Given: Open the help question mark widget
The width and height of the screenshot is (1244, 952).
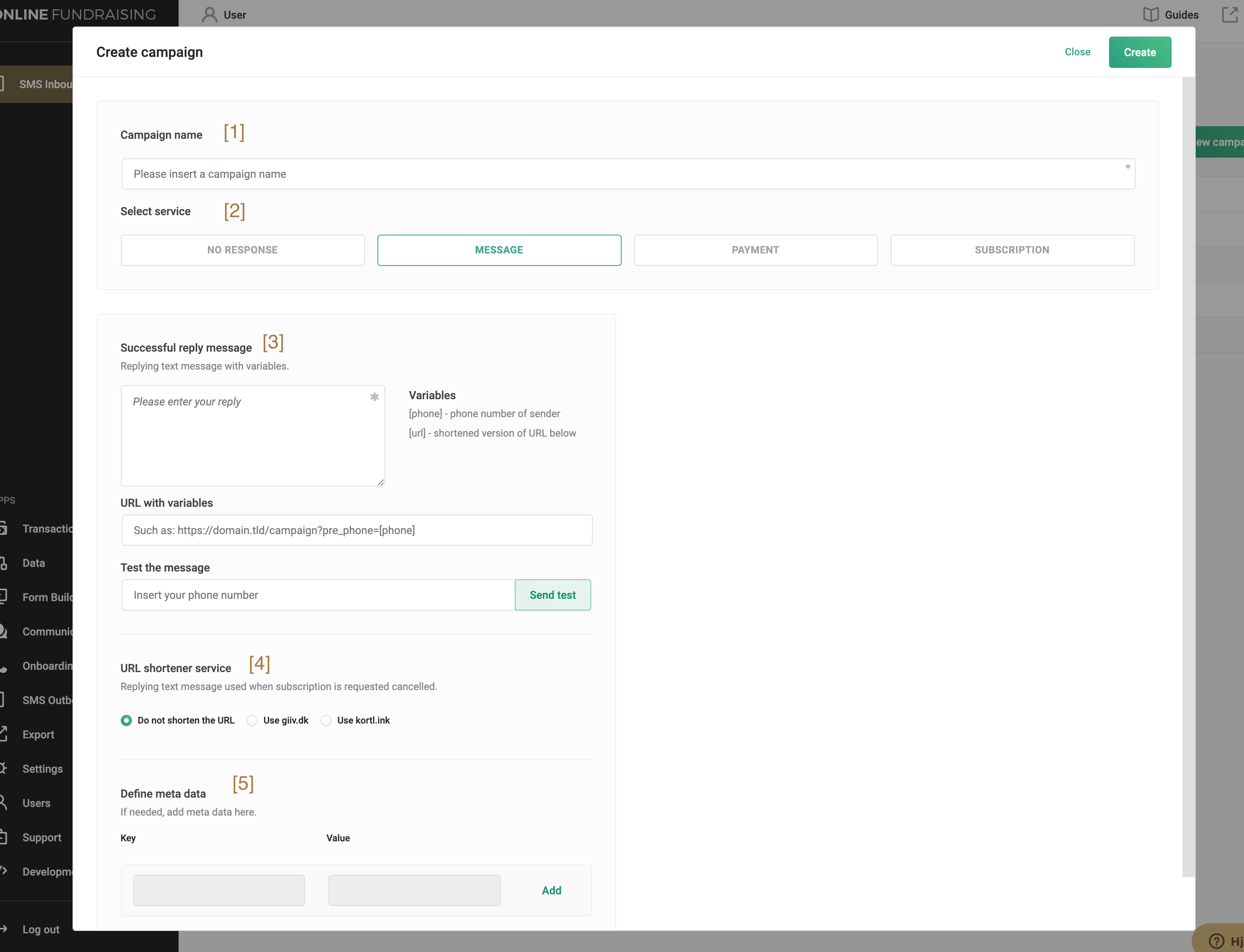Looking at the screenshot, I should point(1216,941).
